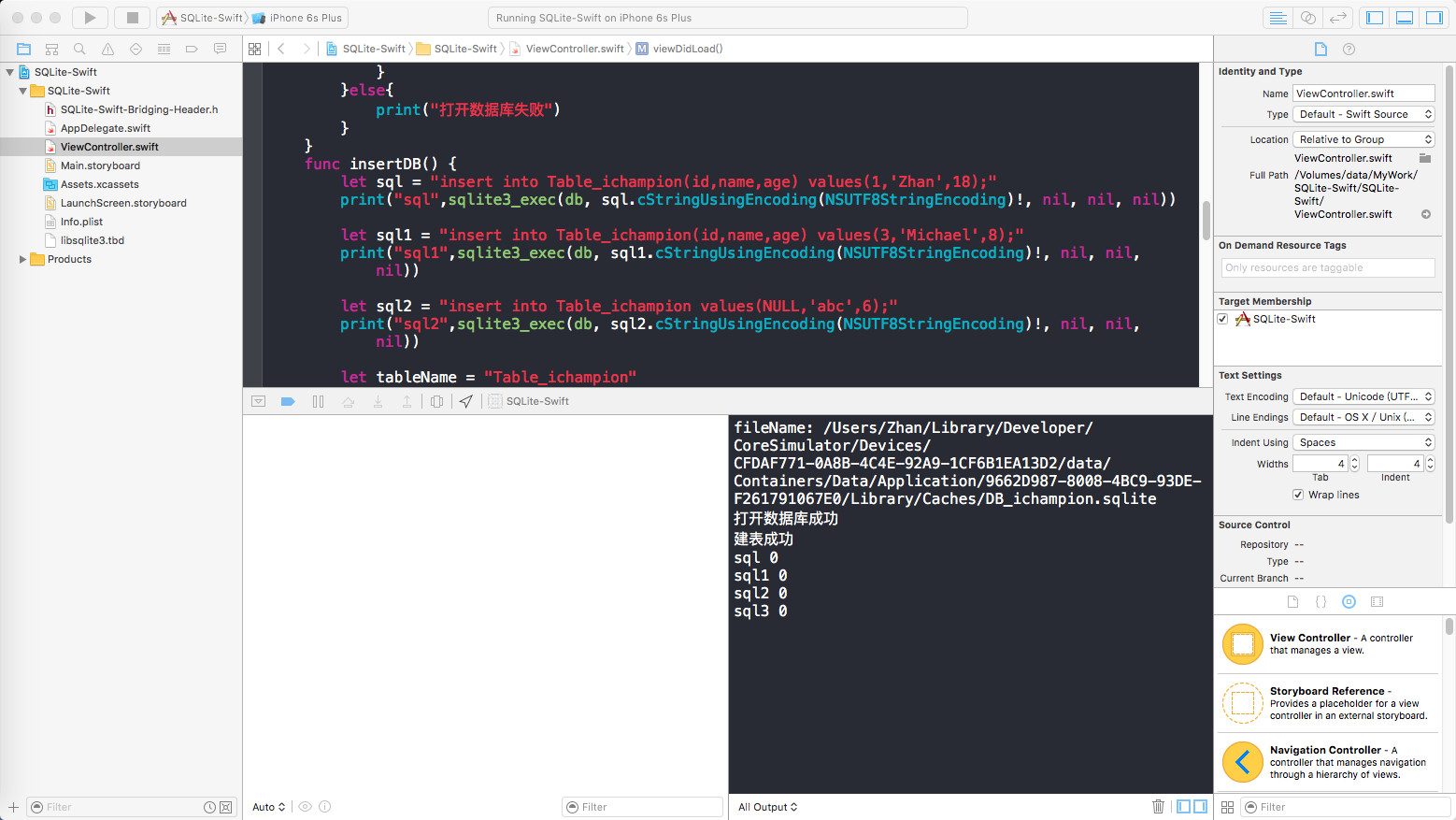Open the Project navigator tab
Screen dimensions: 1456x820
pyautogui.click(x=24, y=49)
